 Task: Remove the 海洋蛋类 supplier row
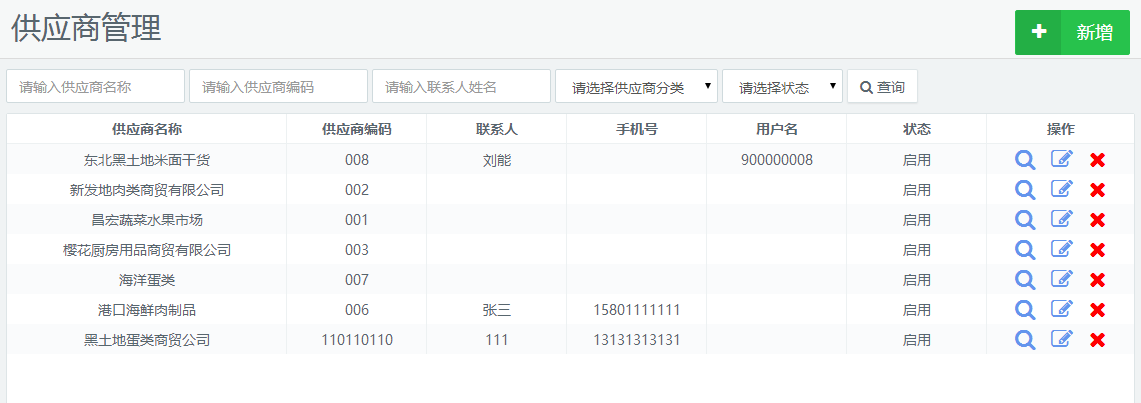(1097, 280)
